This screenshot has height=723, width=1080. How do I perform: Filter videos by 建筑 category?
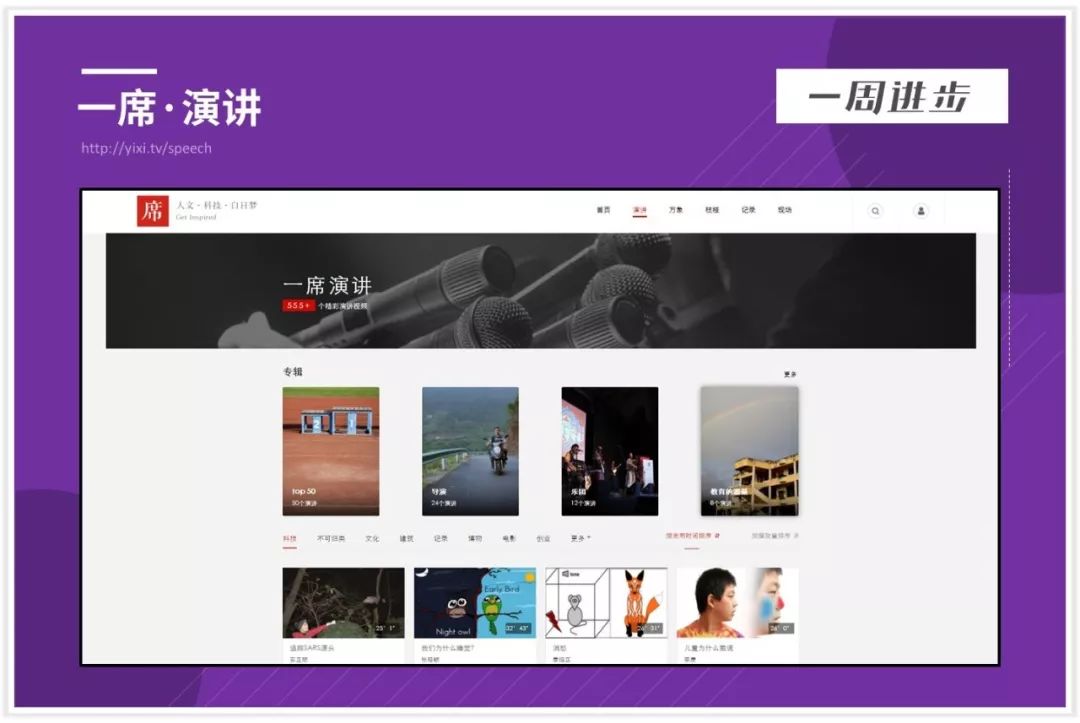coord(408,537)
